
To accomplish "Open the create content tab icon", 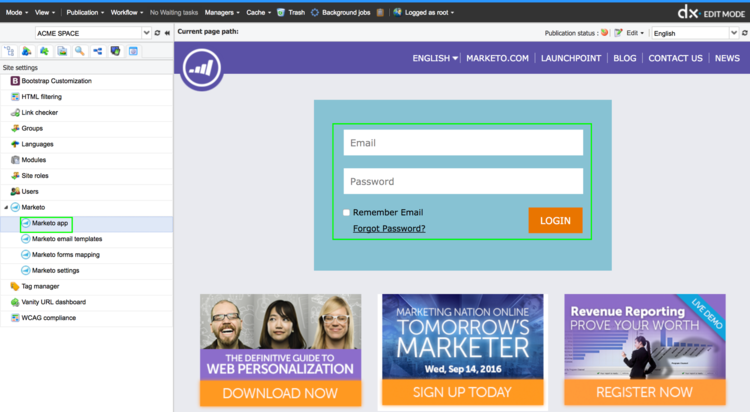I will (x=27, y=51).
